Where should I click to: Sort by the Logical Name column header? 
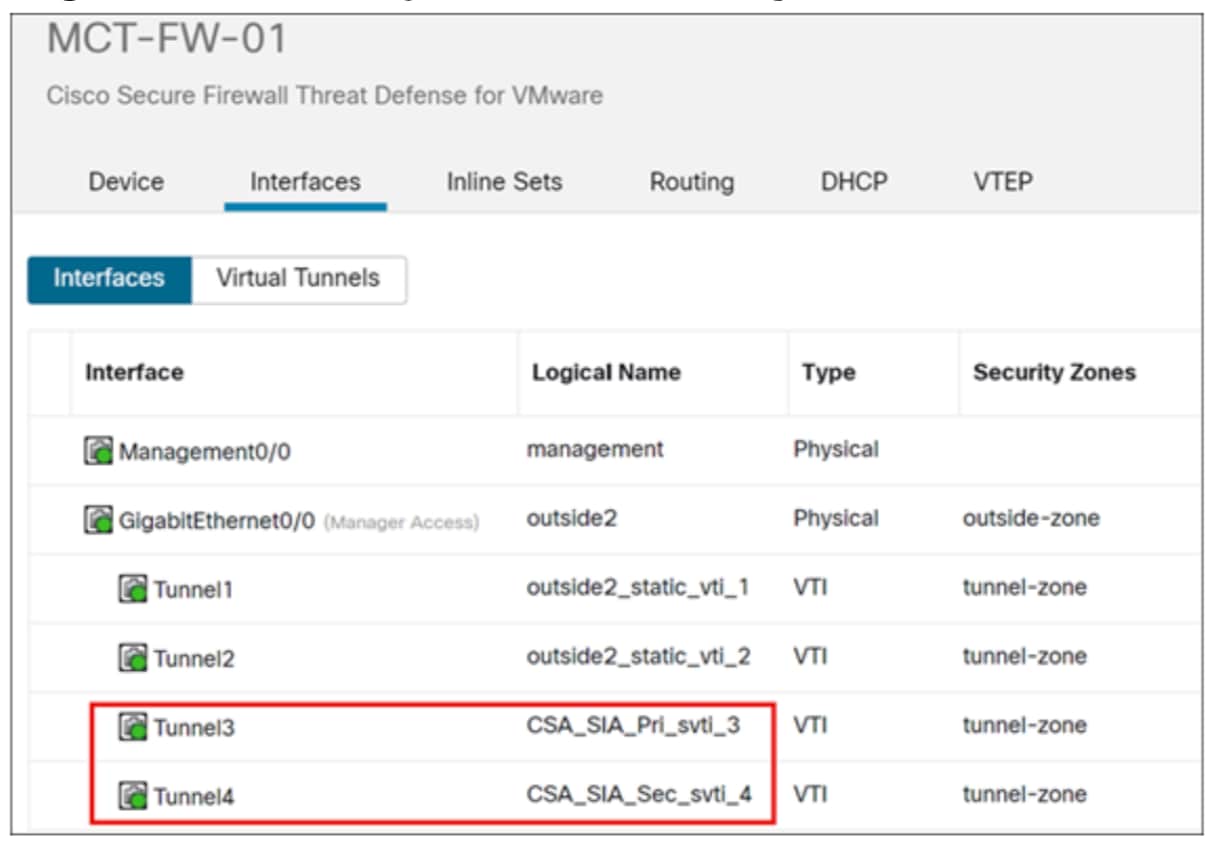[x=606, y=373]
